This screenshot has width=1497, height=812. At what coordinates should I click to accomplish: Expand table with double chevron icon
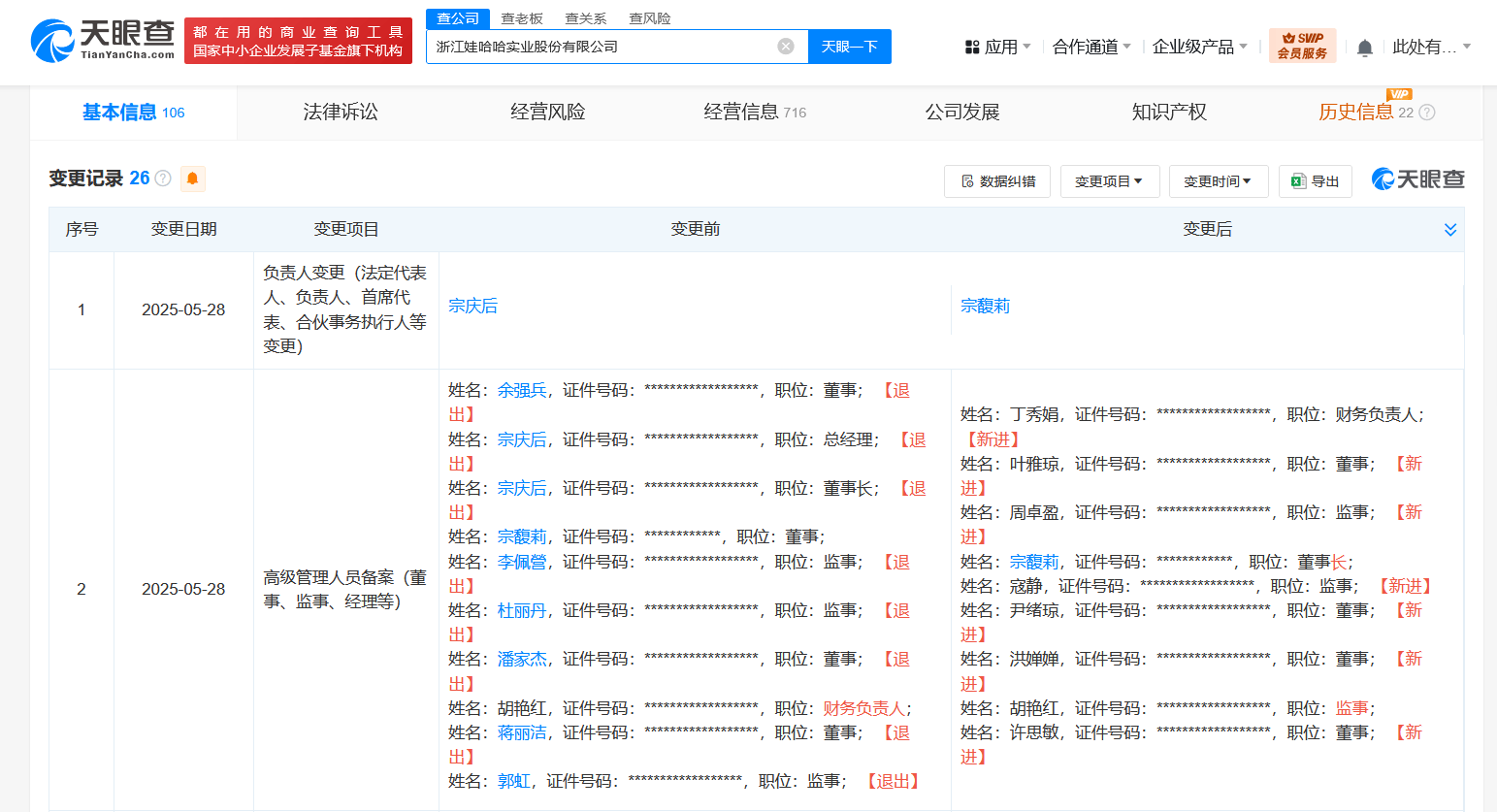click(x=1449, y=230)
